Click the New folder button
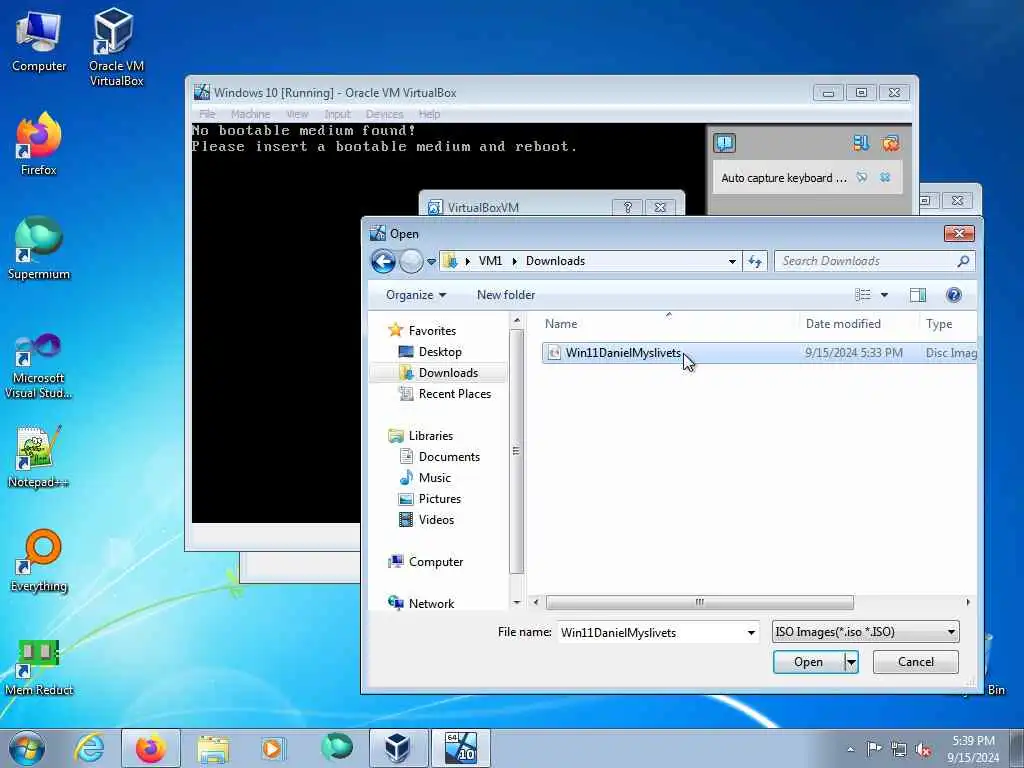 (505, 295)
